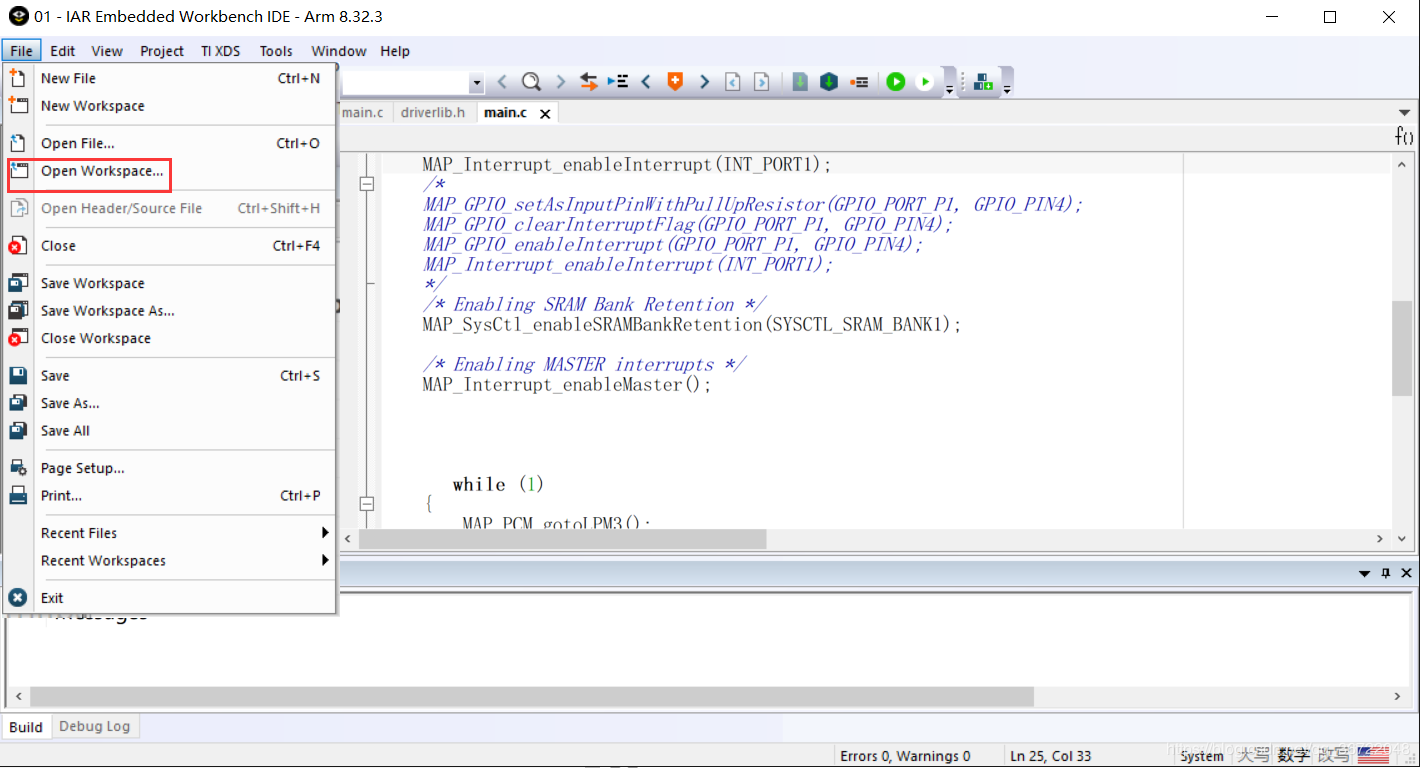Click the US flag language indicator

click(x=1373, y=756)
